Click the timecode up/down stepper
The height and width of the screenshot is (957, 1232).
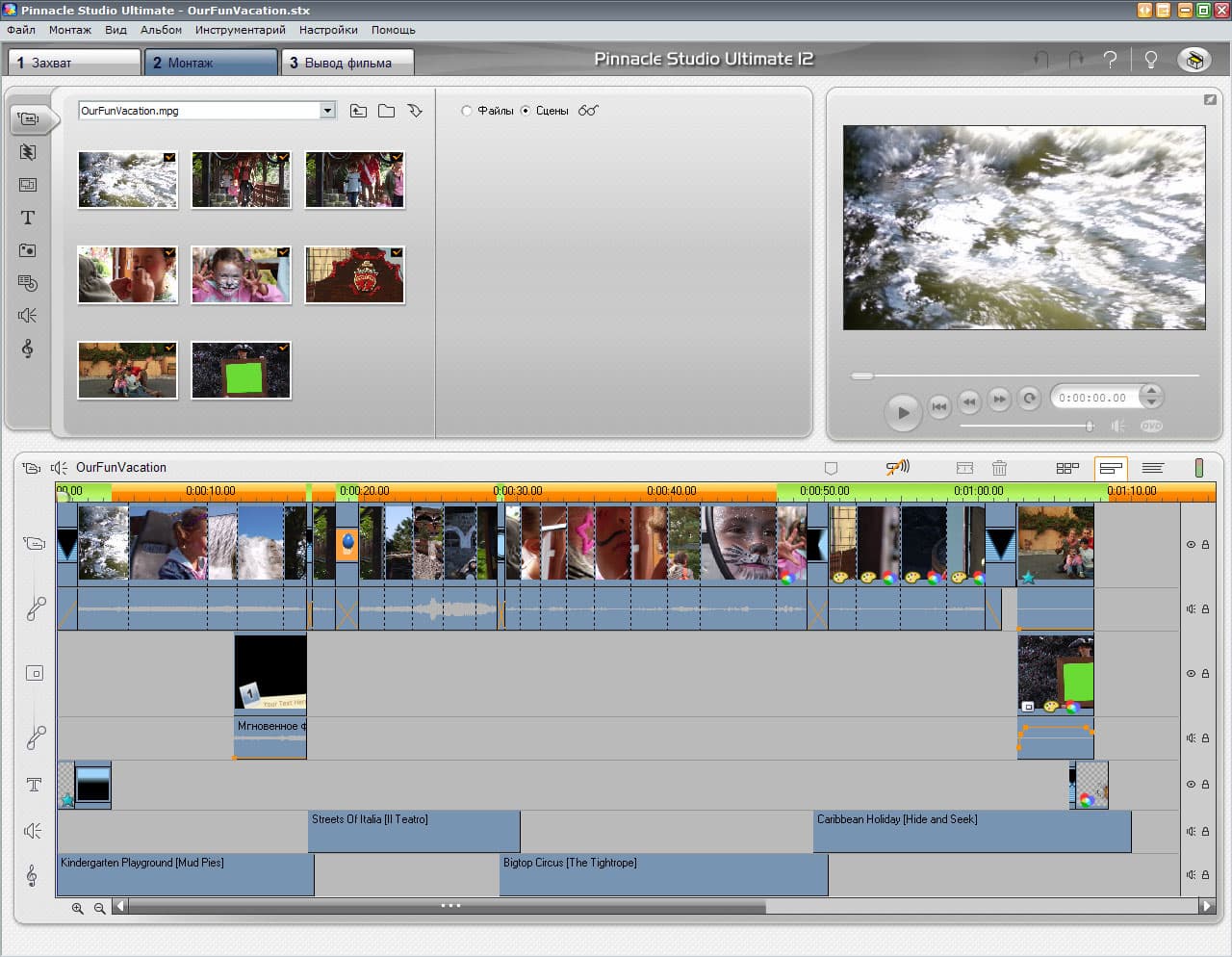(1151, 397)
